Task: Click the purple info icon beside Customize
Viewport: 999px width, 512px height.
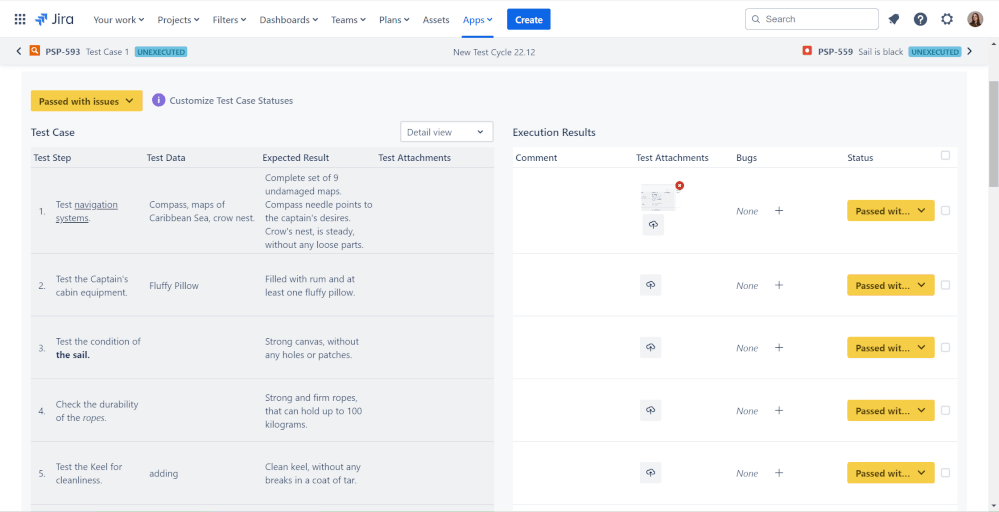Action: [x=159, y=100]
